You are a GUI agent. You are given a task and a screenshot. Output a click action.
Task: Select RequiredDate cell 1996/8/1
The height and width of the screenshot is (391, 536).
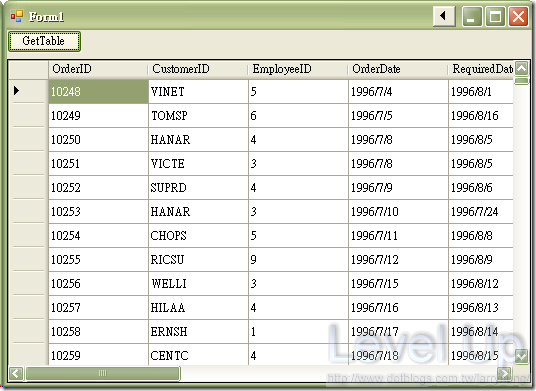(x=481, y=92)
